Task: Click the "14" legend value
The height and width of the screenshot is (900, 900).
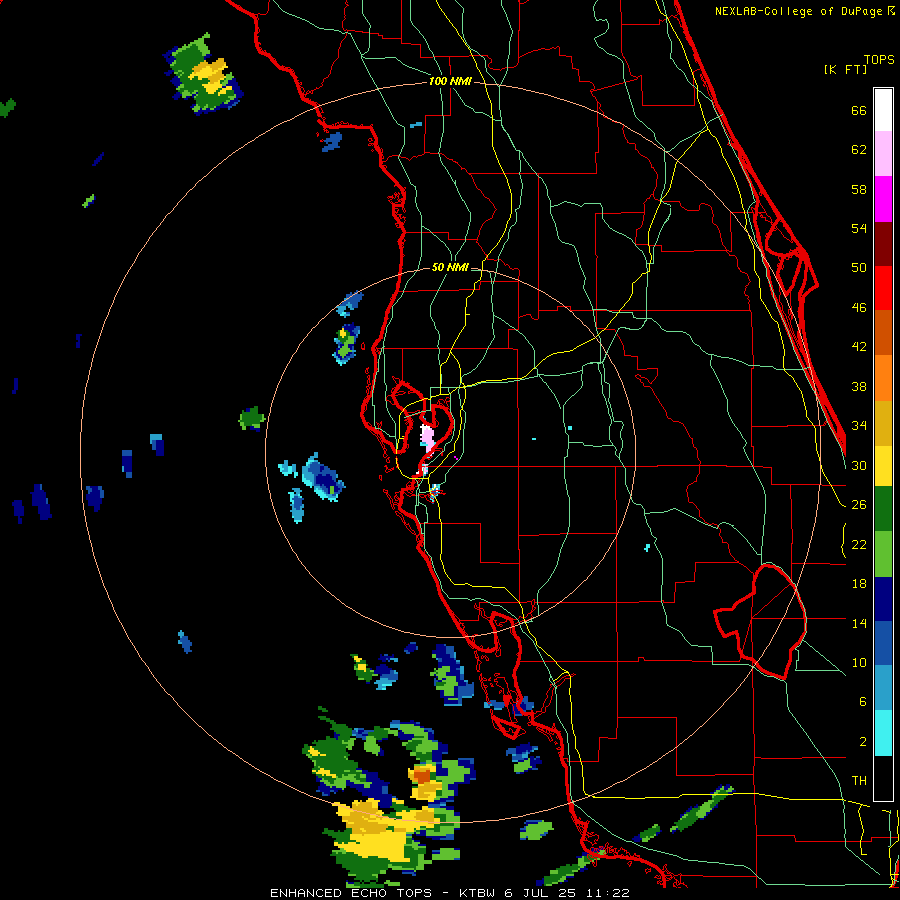Action: (x=859, y=623)
